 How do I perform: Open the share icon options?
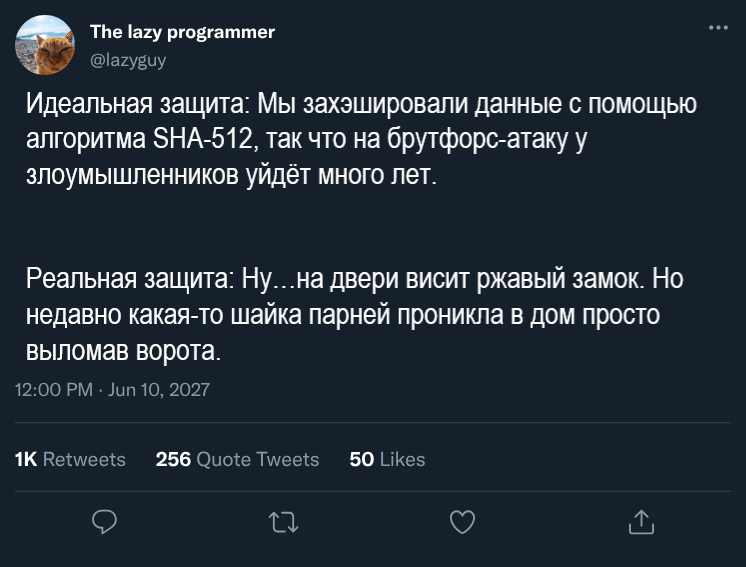point(640,521)
